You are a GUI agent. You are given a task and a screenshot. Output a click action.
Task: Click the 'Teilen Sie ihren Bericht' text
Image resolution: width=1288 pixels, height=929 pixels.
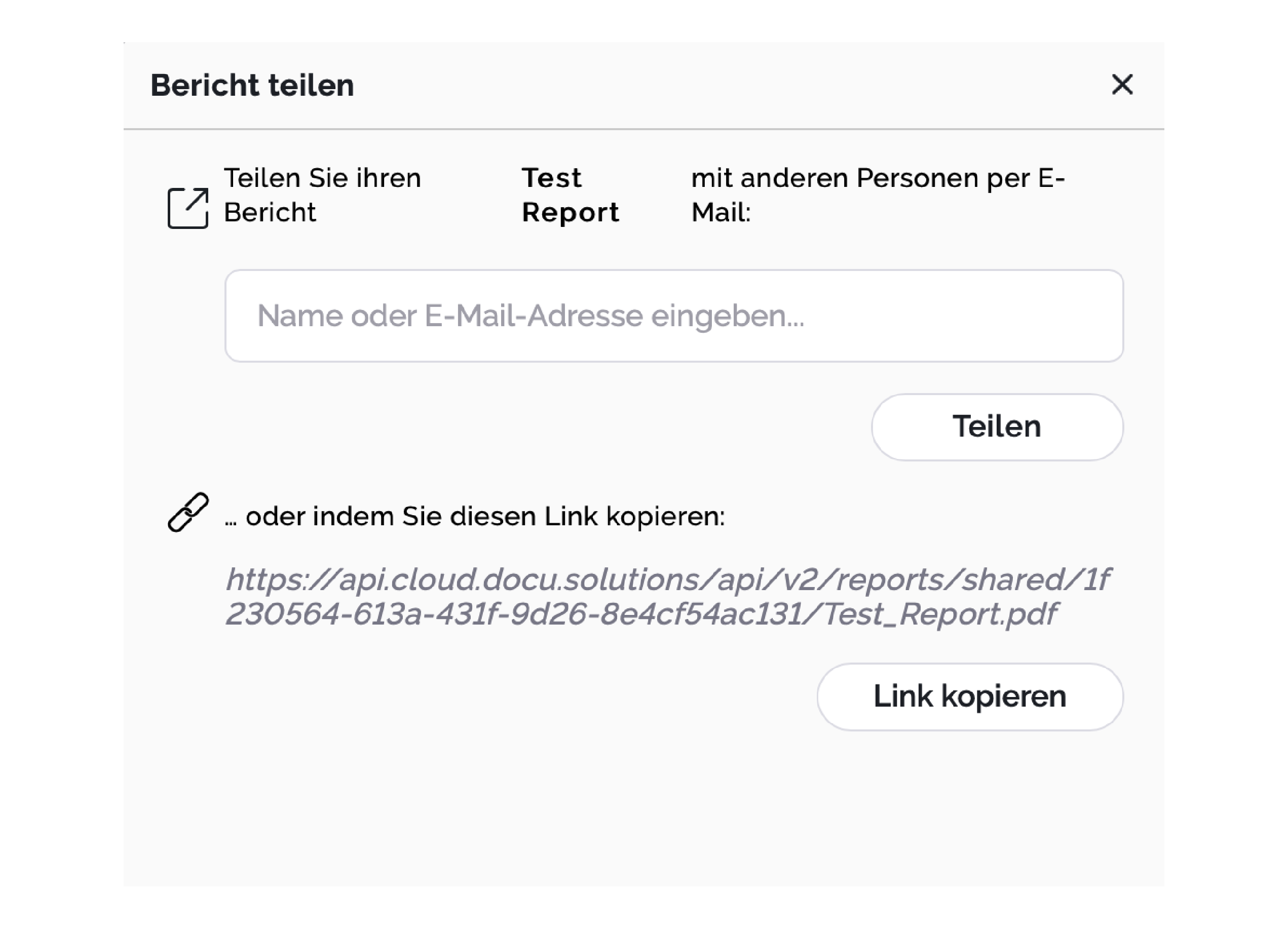coord(322,195)
